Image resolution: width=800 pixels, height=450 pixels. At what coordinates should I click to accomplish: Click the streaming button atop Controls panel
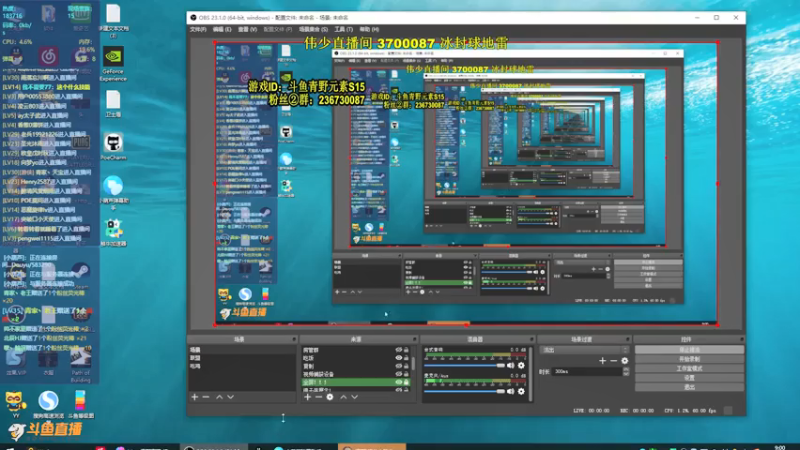(x=689, y=350)
